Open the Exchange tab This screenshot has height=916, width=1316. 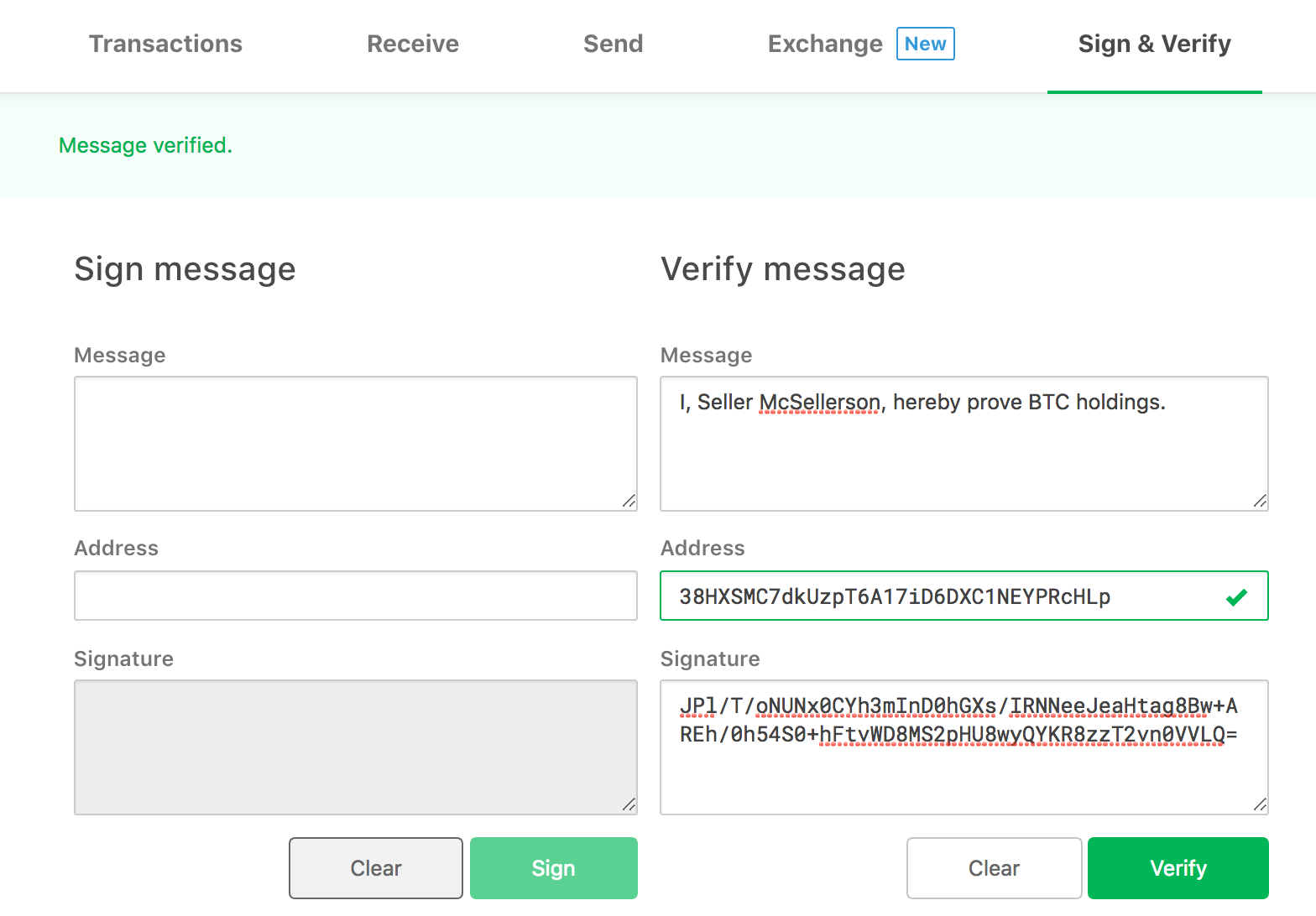click(825, 44)
